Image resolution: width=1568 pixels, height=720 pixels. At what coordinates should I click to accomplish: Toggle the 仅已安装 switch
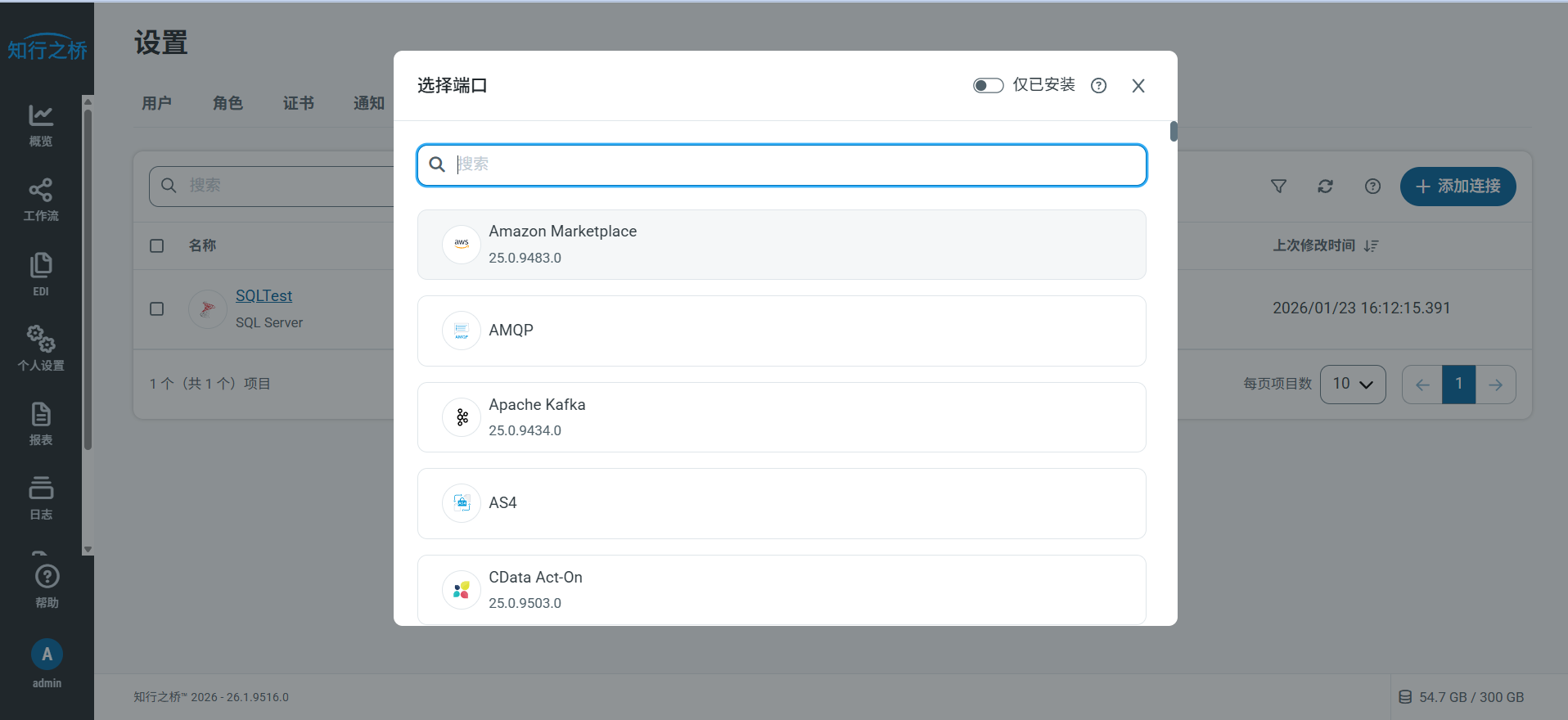[x=988, y=86]
